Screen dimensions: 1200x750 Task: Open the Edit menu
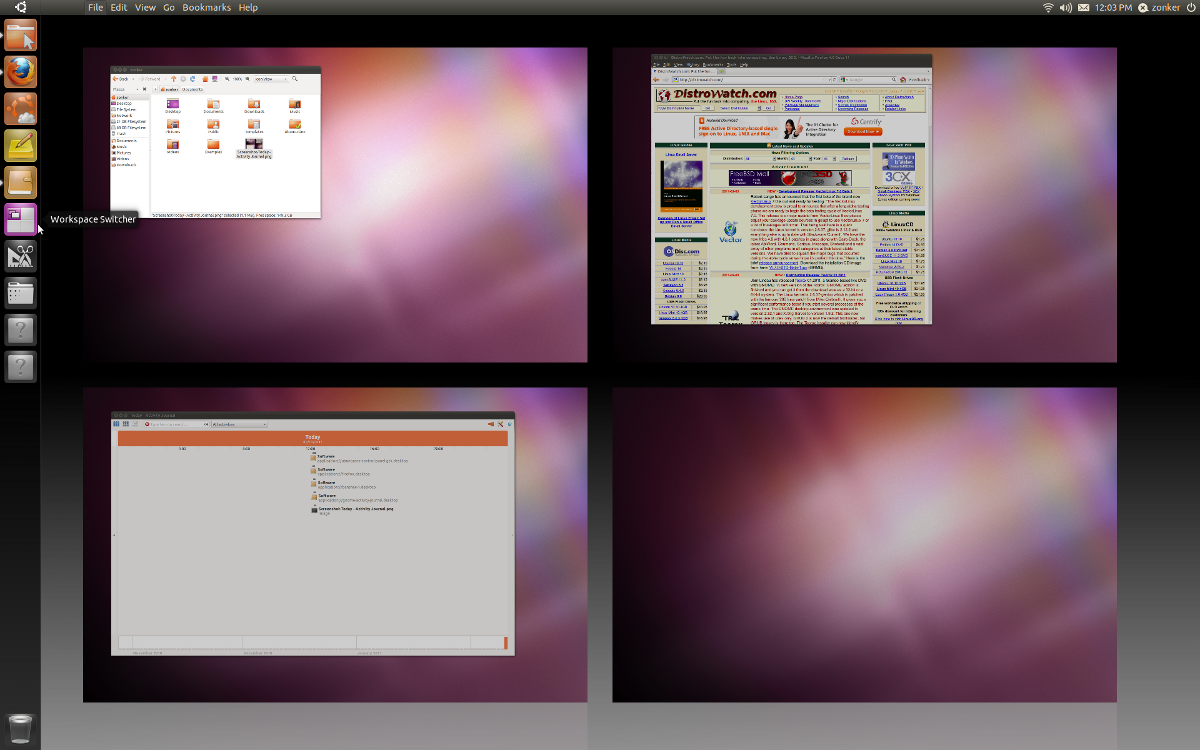pyautogui.click(x=119, y=7)
